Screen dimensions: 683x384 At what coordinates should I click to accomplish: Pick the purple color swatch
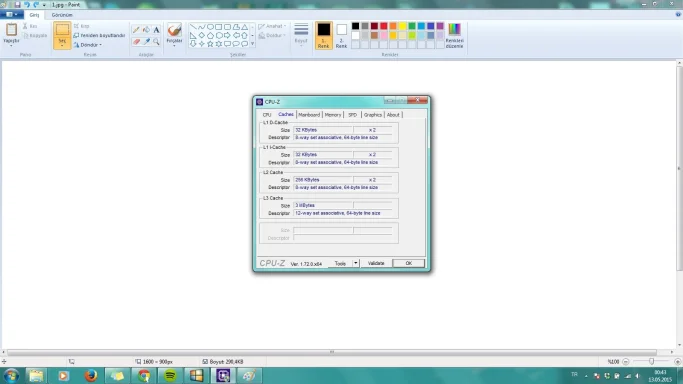(x=440, y=26)
